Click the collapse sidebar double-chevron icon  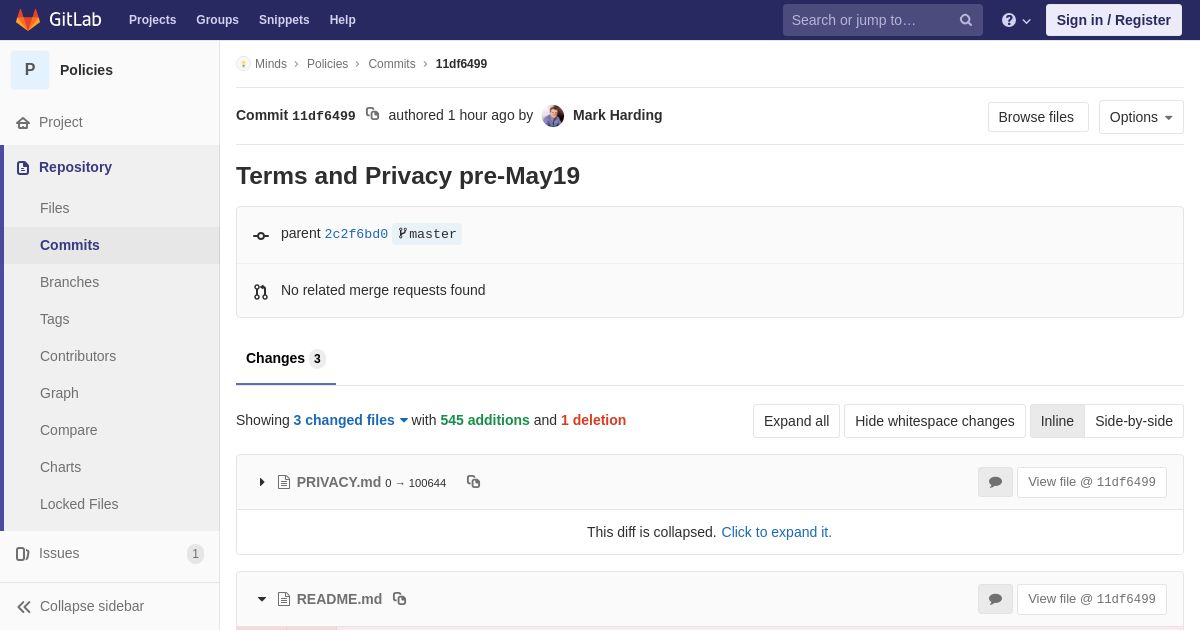pyautogui.click(x=24, y=607)
